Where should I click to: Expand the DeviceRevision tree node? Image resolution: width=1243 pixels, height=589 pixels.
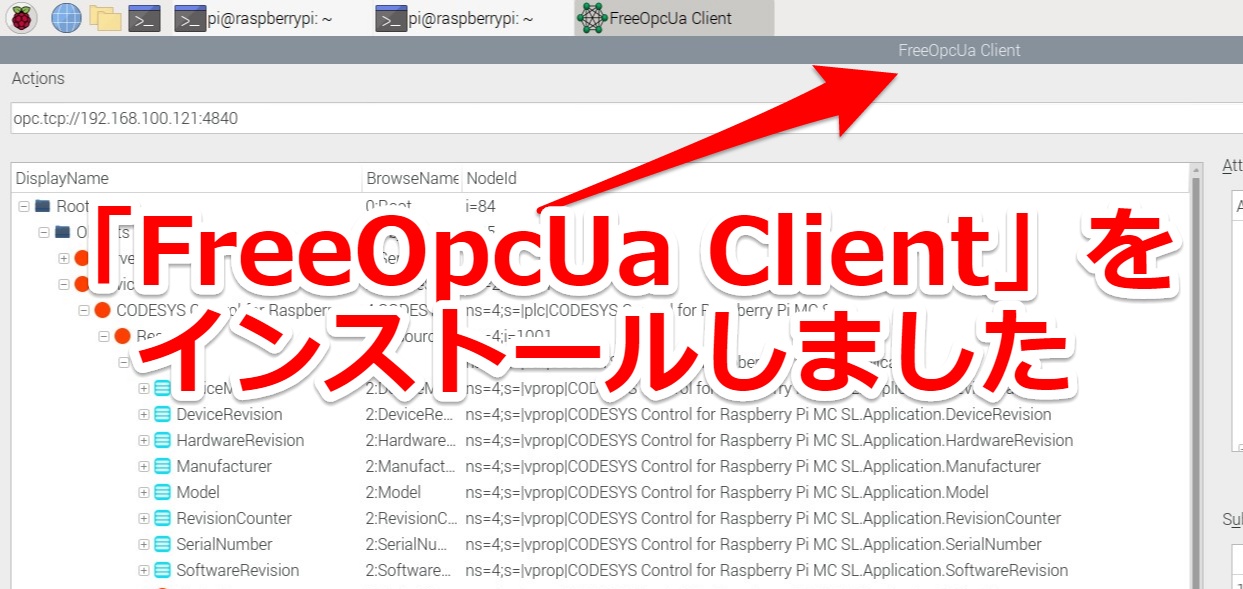tap(143, 414)
